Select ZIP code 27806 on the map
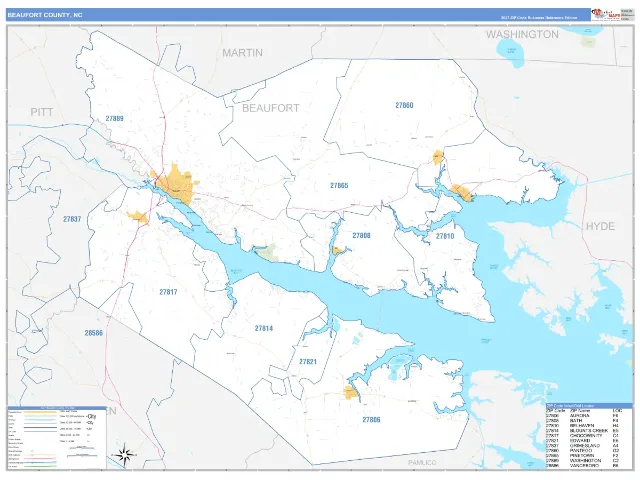Screen dimensions: 640x480 [371, 420]
